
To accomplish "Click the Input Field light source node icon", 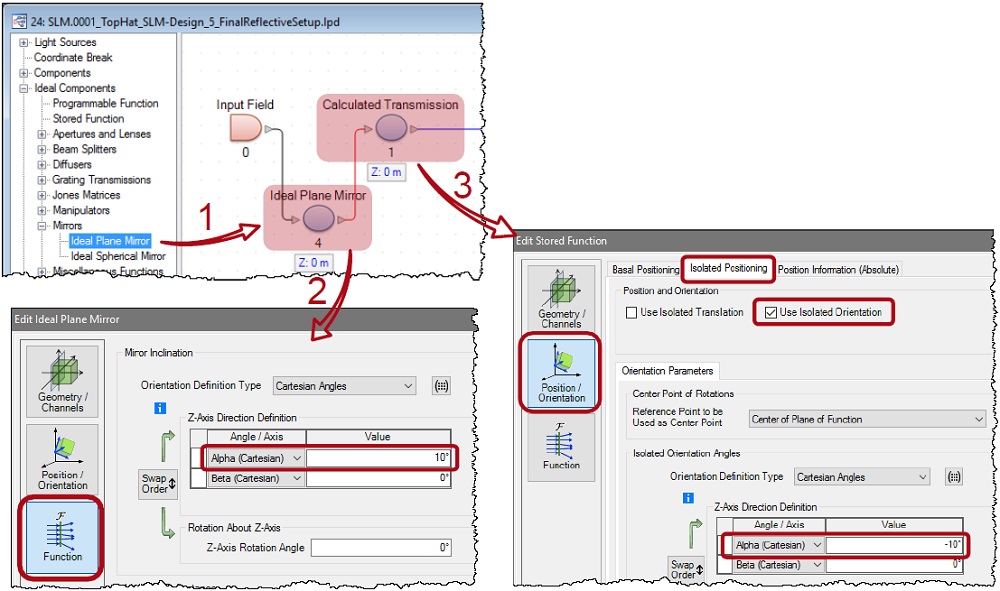I will click(245, 127).
